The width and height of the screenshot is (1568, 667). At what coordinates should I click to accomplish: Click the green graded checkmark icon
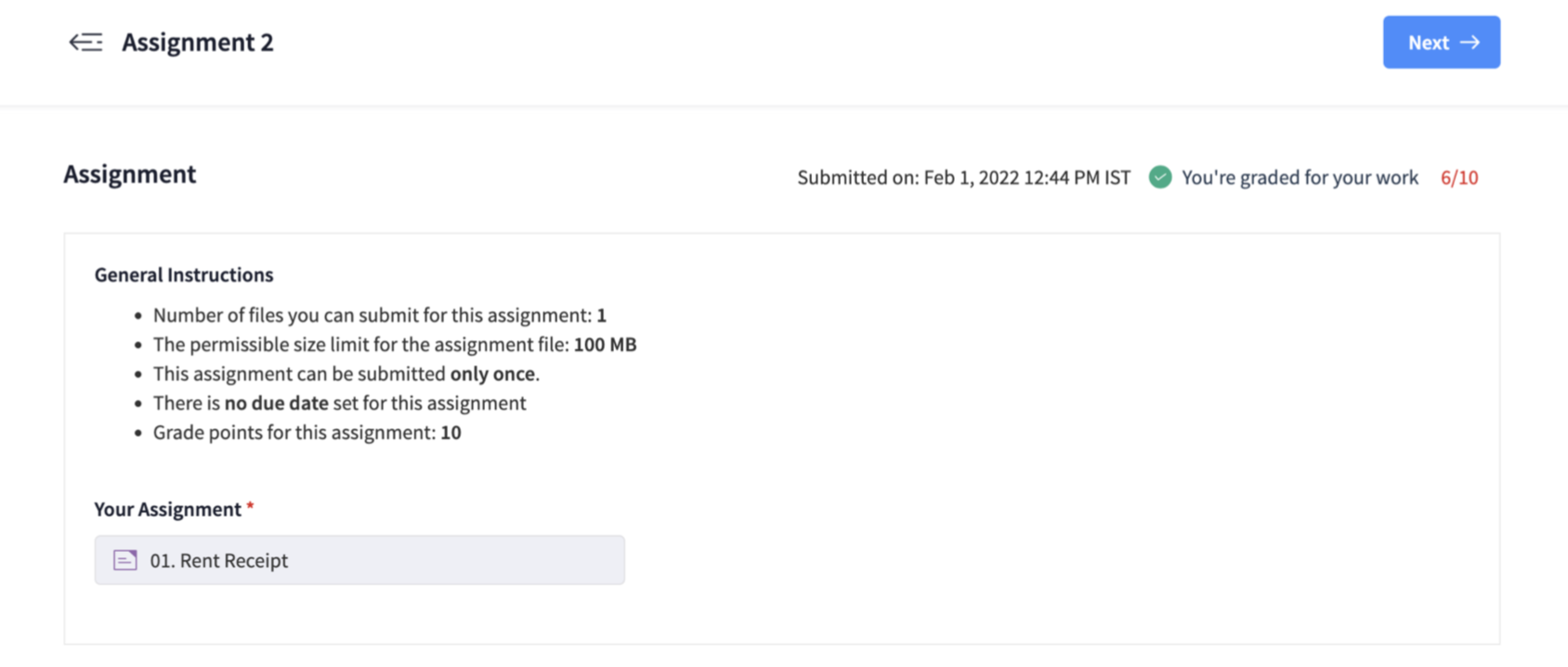1160,177
